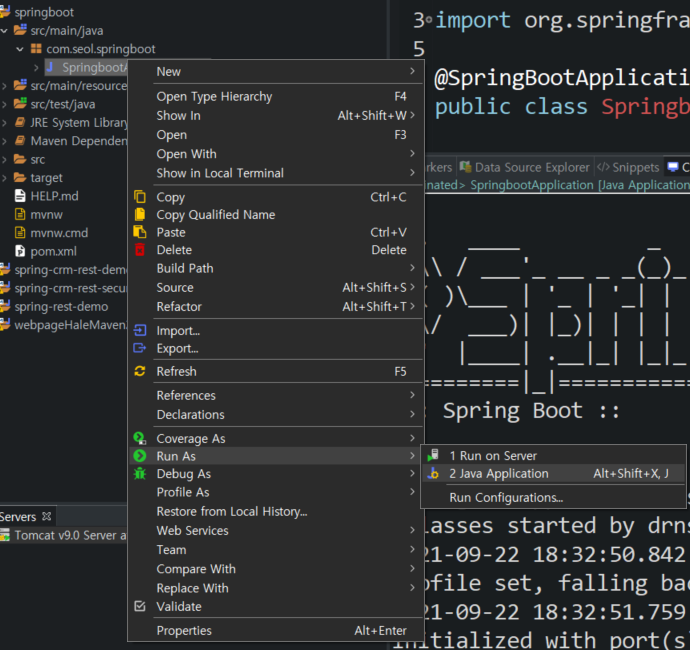Click the spring-rest-demo project icon
The image size is (690, 650).
coord(5,306)
